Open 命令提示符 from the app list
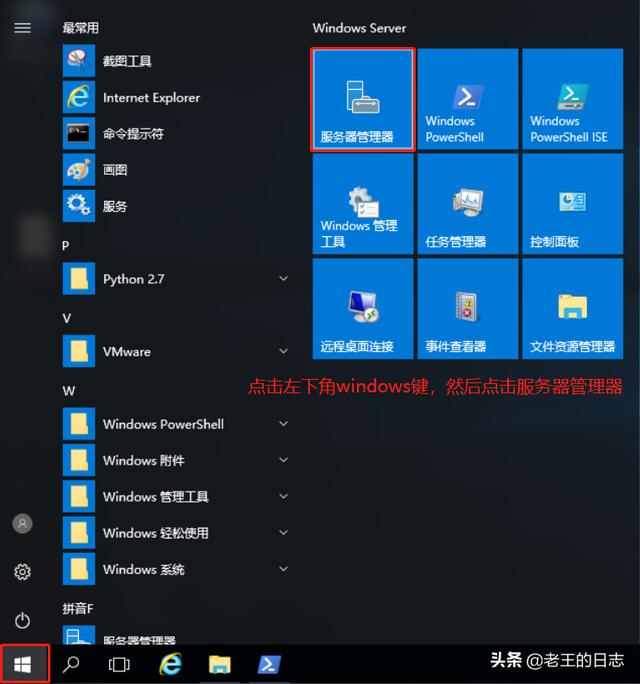 tap(175, 133)
